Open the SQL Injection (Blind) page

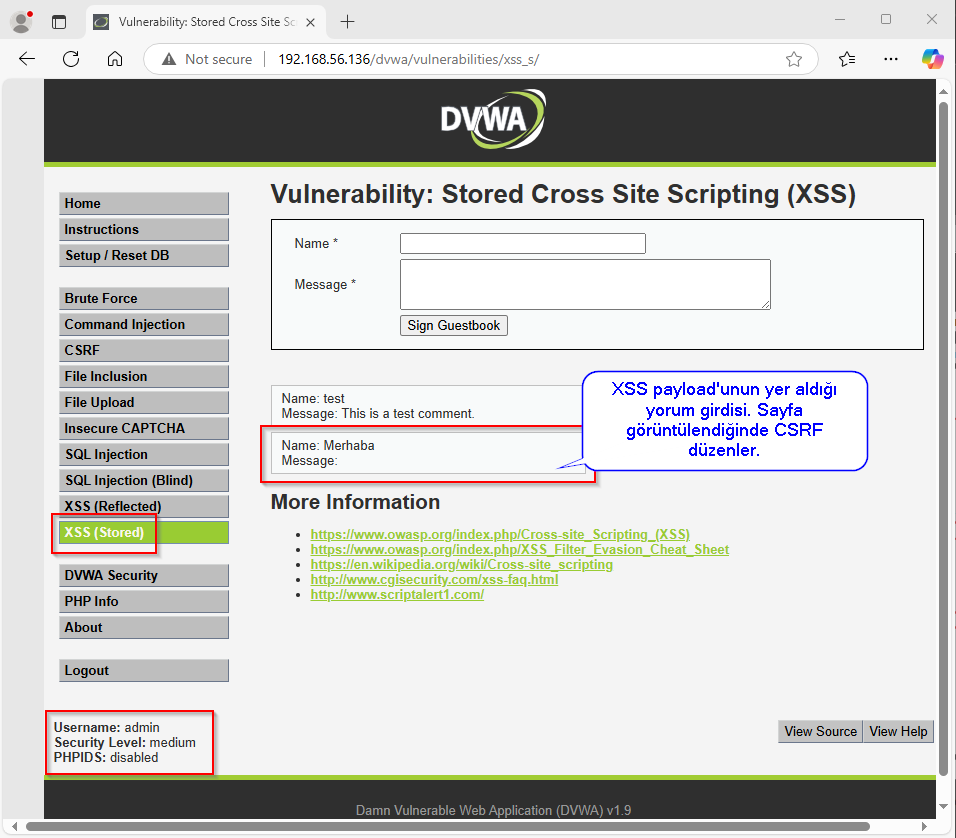(144, 481)
